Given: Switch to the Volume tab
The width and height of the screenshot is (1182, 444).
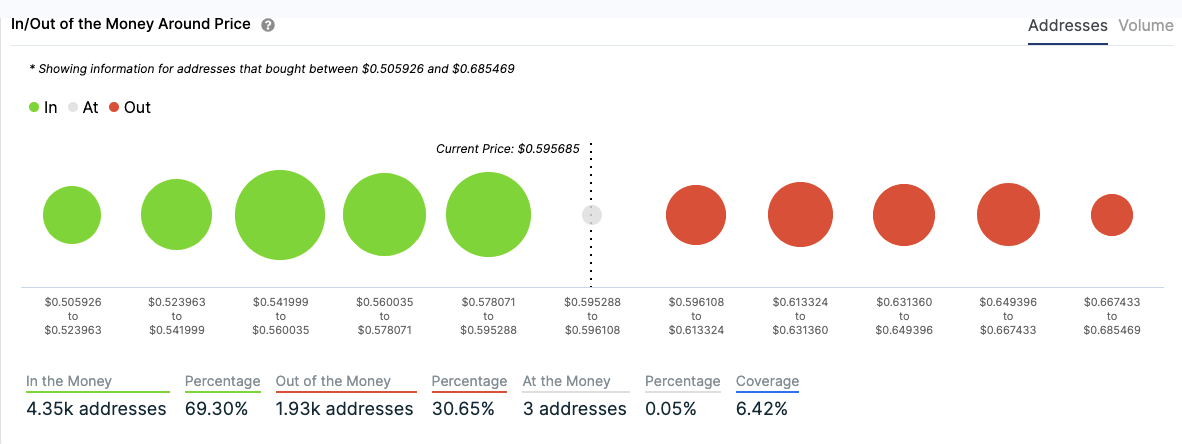Looking at the screenshot, I should (1145, 26).
